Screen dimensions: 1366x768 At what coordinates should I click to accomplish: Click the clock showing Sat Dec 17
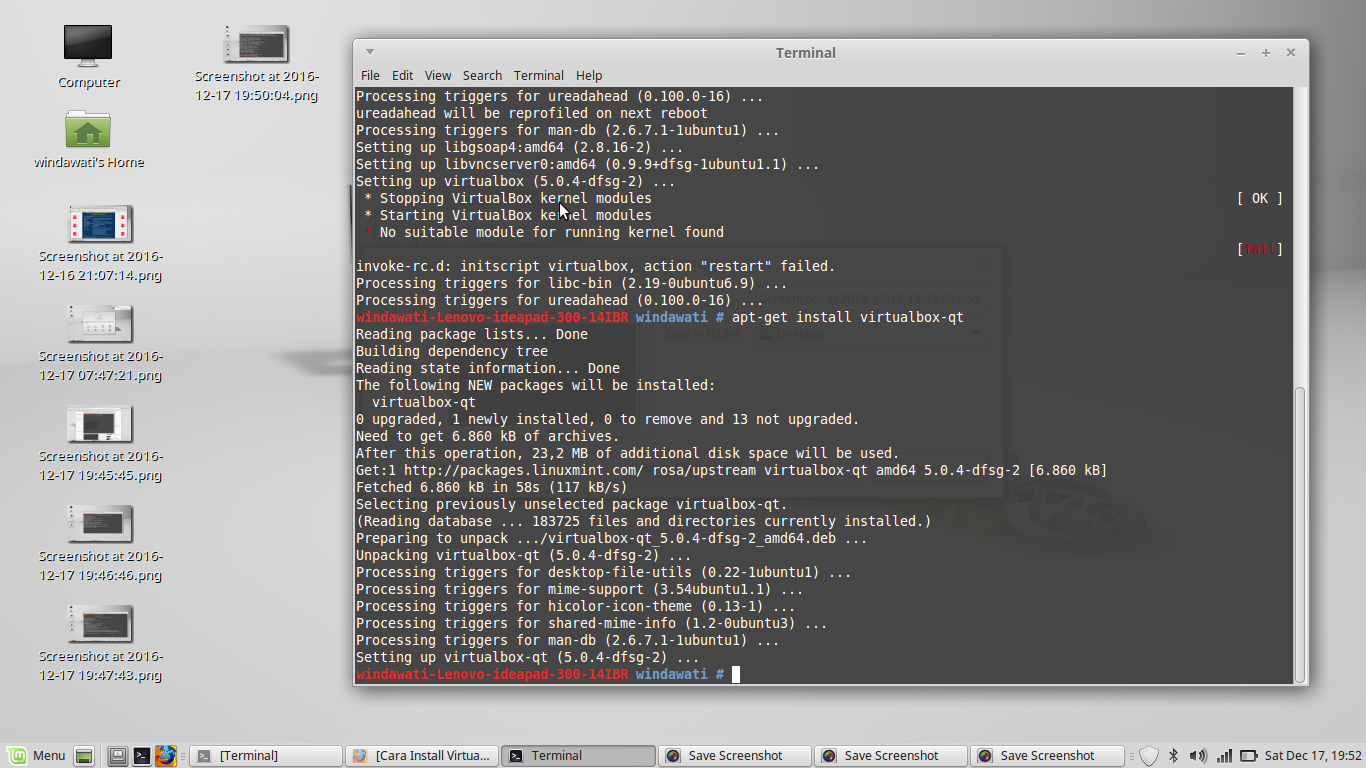click(1313, 755)
